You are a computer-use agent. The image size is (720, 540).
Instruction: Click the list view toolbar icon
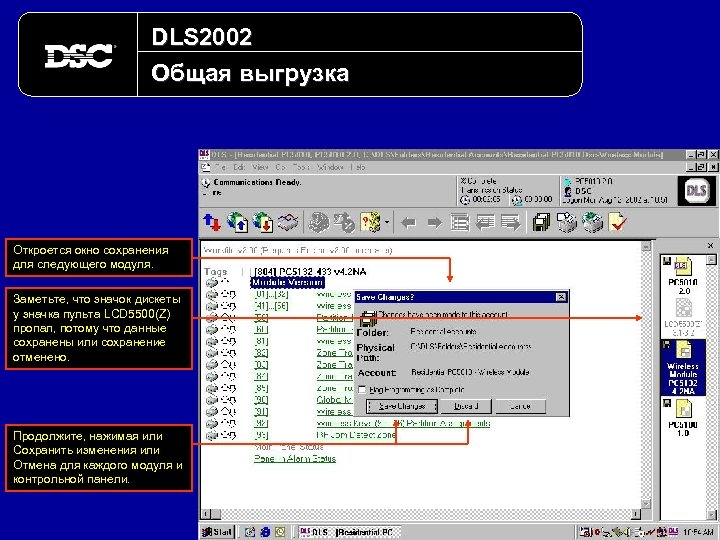point(460,223)
